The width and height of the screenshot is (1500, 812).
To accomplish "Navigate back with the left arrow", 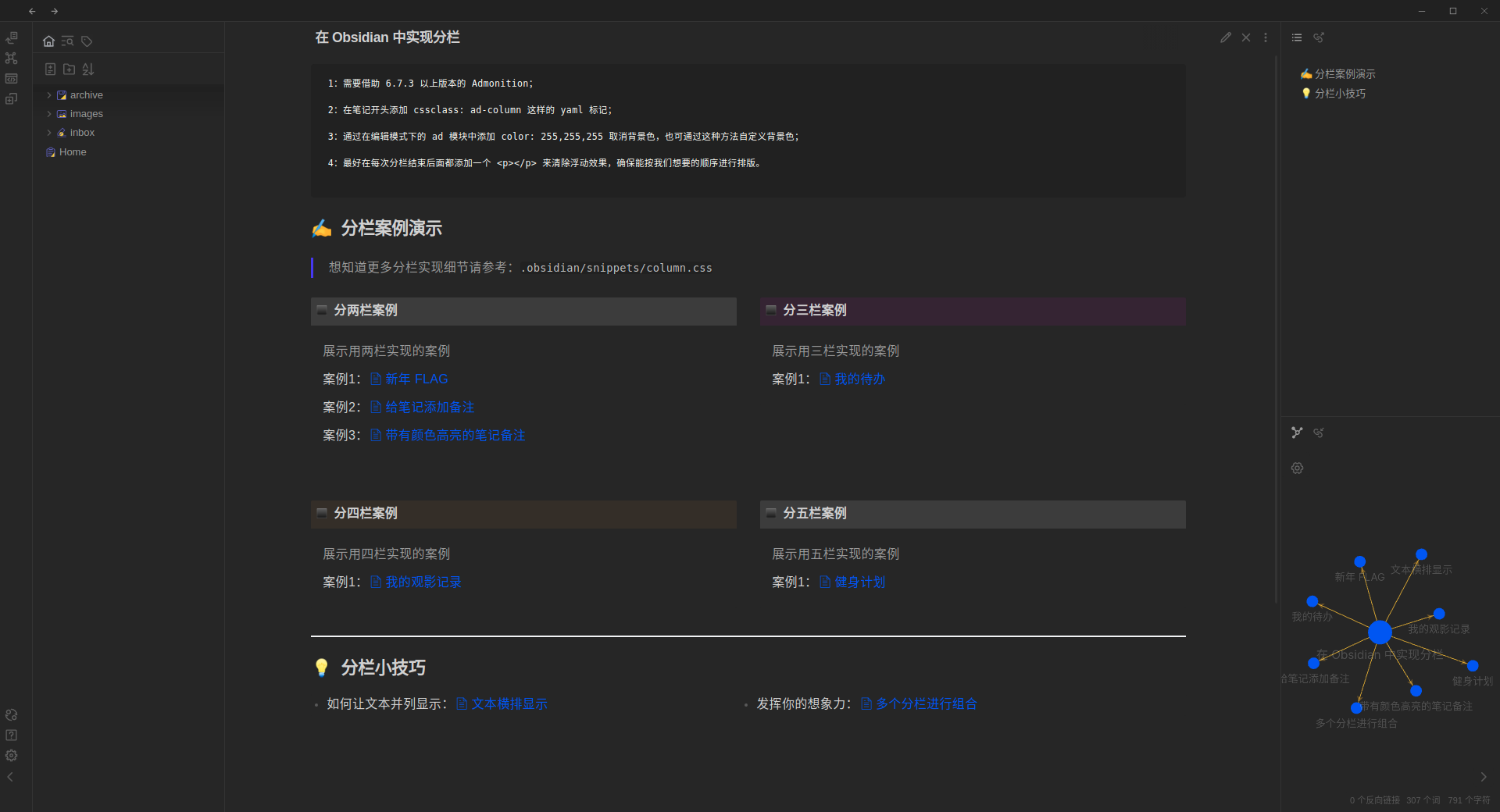I will [x=32, y=11].
